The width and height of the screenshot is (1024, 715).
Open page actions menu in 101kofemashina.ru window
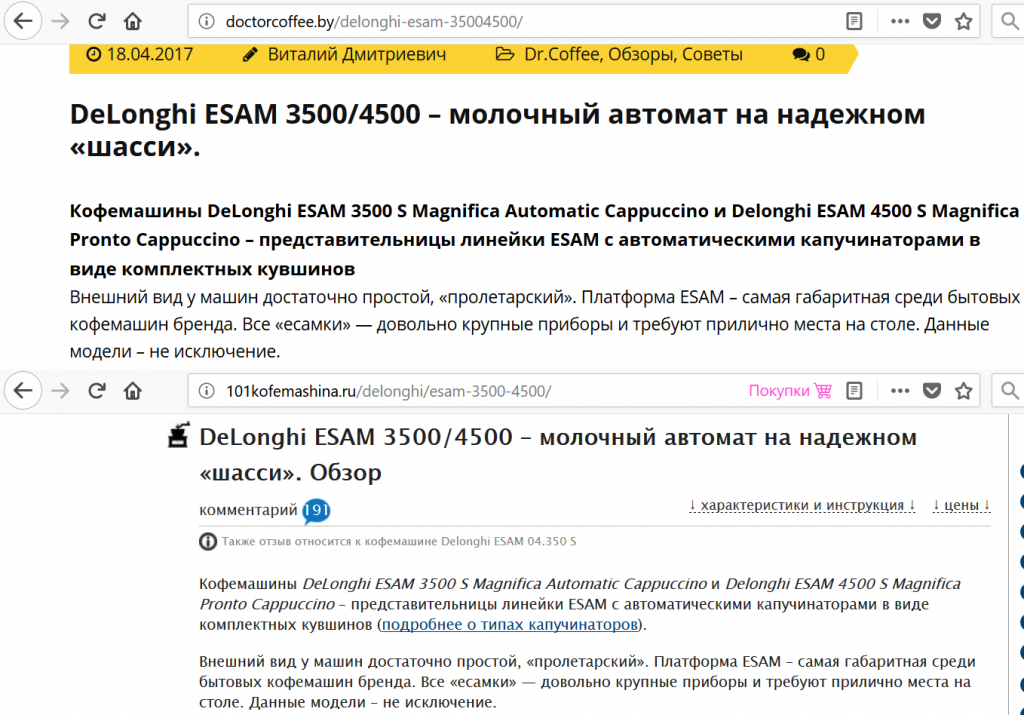pos(900,390)
